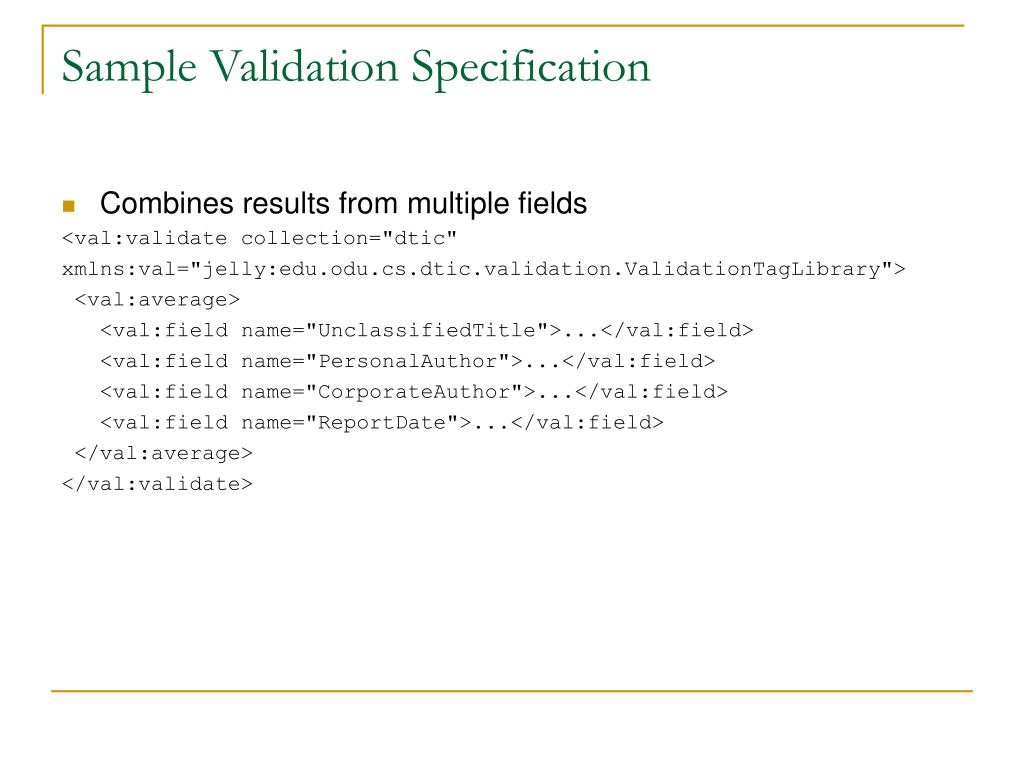Viewport: 1024px width, 768px height.
Task: Click the word Specification in the title
Action: click(531, 69)
